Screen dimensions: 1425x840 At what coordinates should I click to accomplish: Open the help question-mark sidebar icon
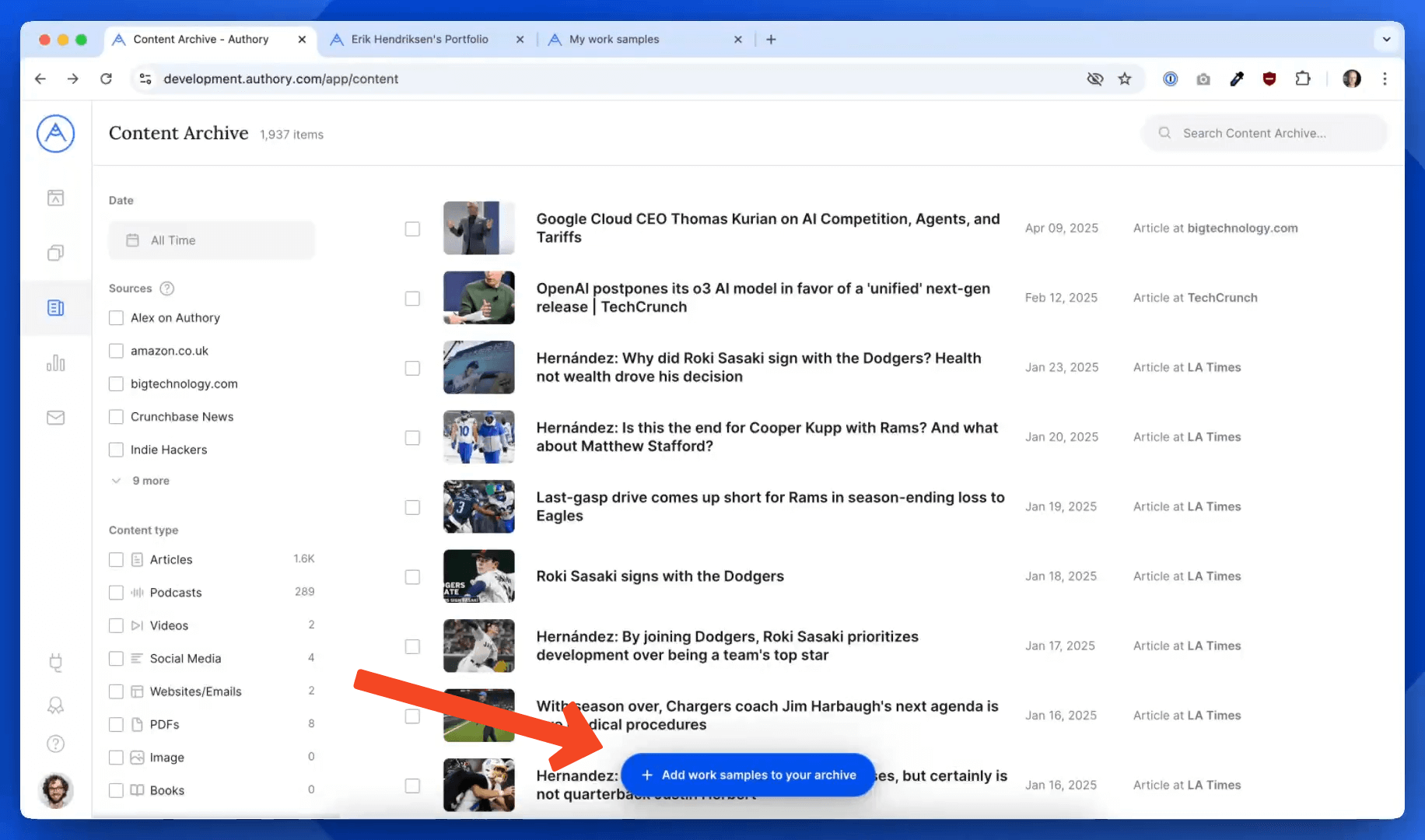point(55,744)
